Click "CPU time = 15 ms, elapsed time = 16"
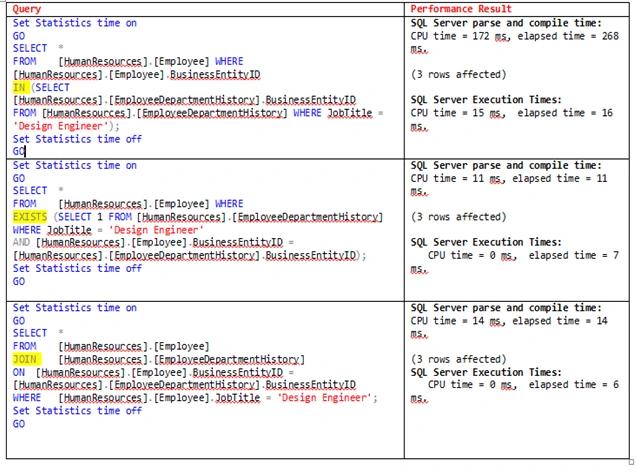The height and width of the screenshot is (472, 636). coord(511,113)
